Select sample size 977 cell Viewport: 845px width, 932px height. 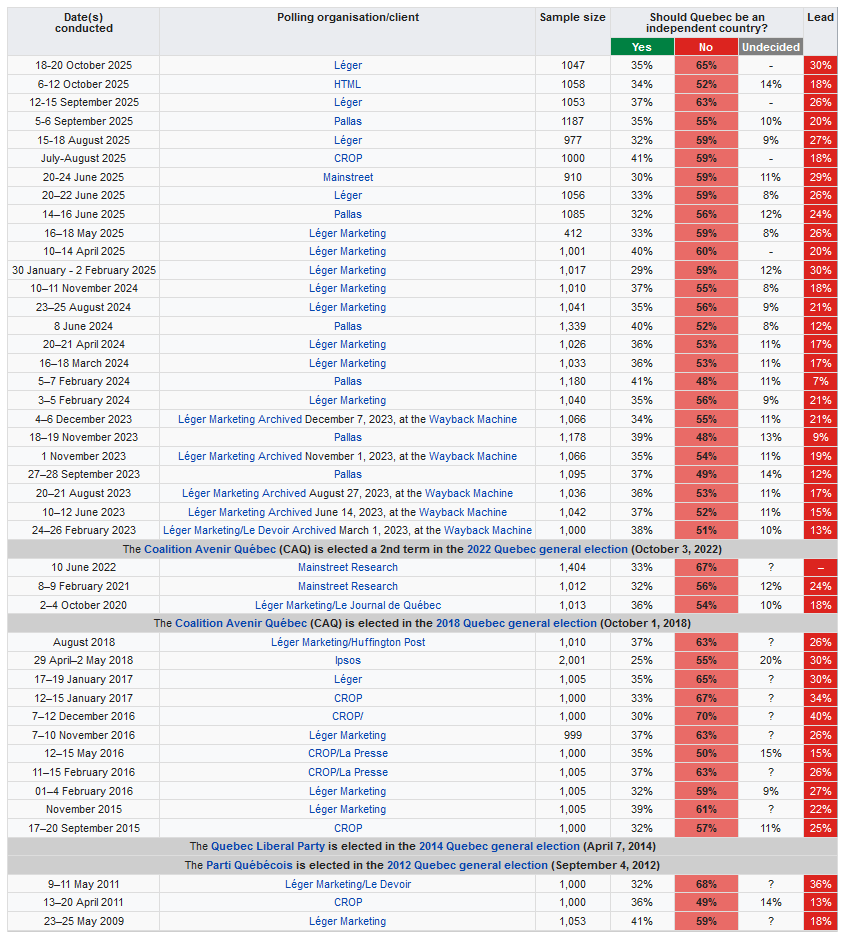pos(573,140)
